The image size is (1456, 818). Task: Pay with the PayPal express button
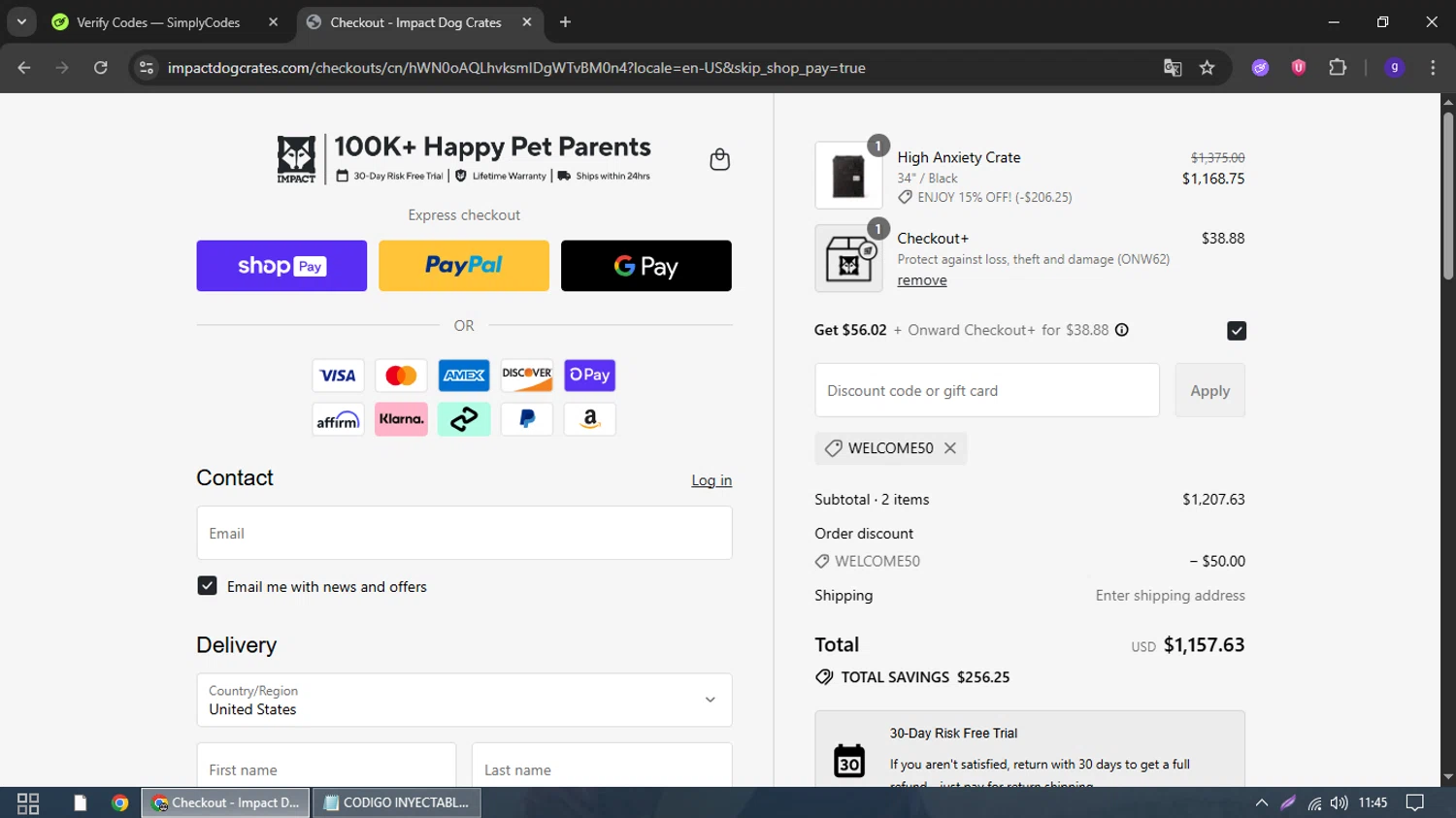[x=464, y=266]
